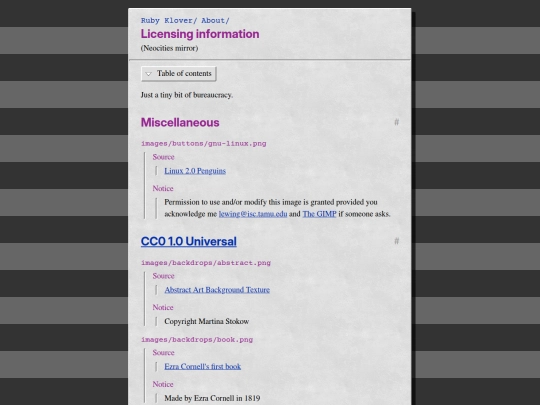The image size is (540, 405).
Task: Open Ezra Cornell's first book link
Action: click(x=202, y=366)
